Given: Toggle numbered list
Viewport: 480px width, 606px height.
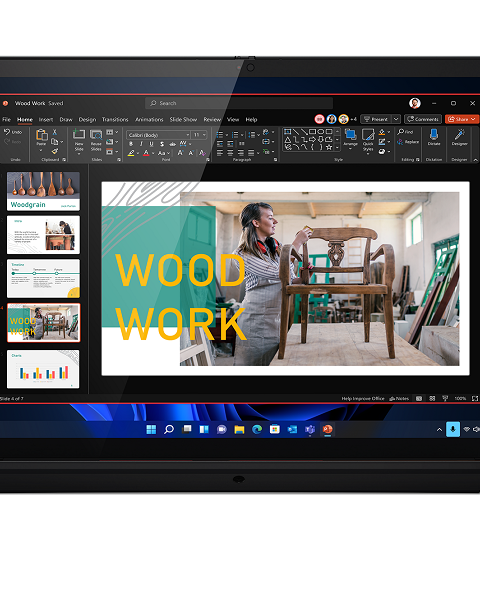Looking at the screenshot, I should coord(235,135).
